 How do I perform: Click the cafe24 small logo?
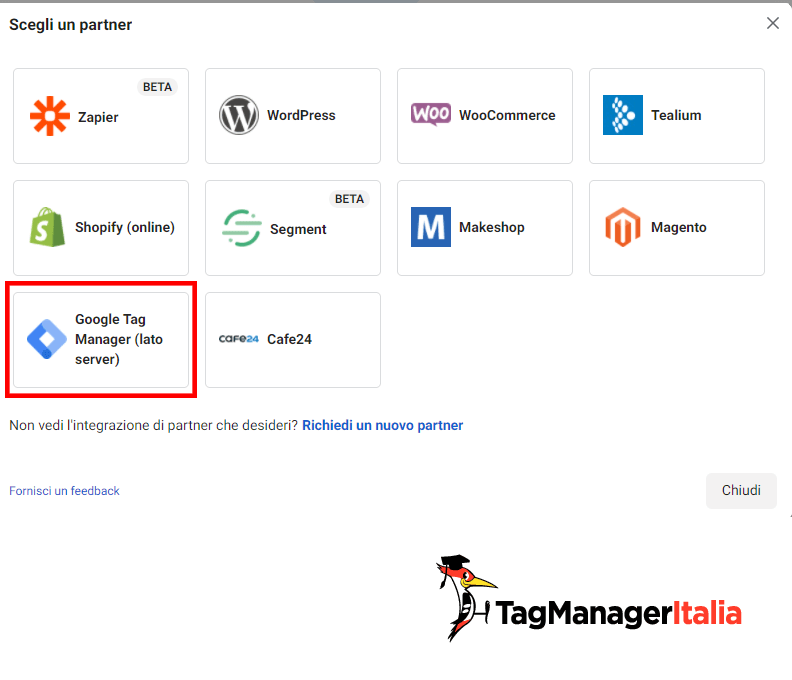pos(239,339)
